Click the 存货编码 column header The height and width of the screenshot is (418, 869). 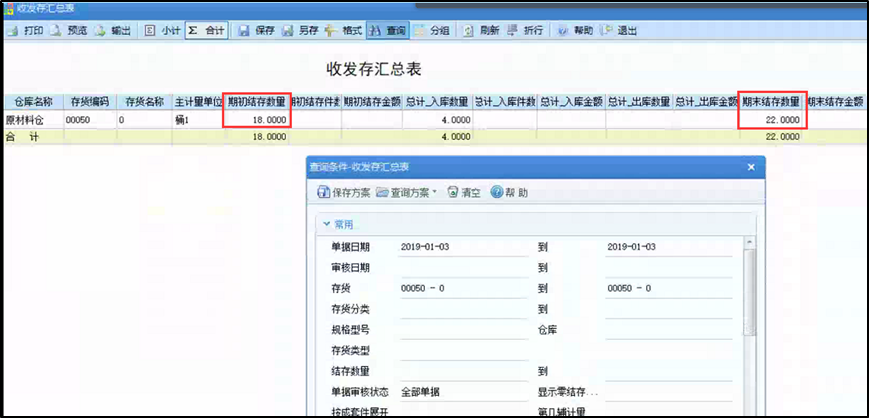pyautogui.click(x=90, y=101)
